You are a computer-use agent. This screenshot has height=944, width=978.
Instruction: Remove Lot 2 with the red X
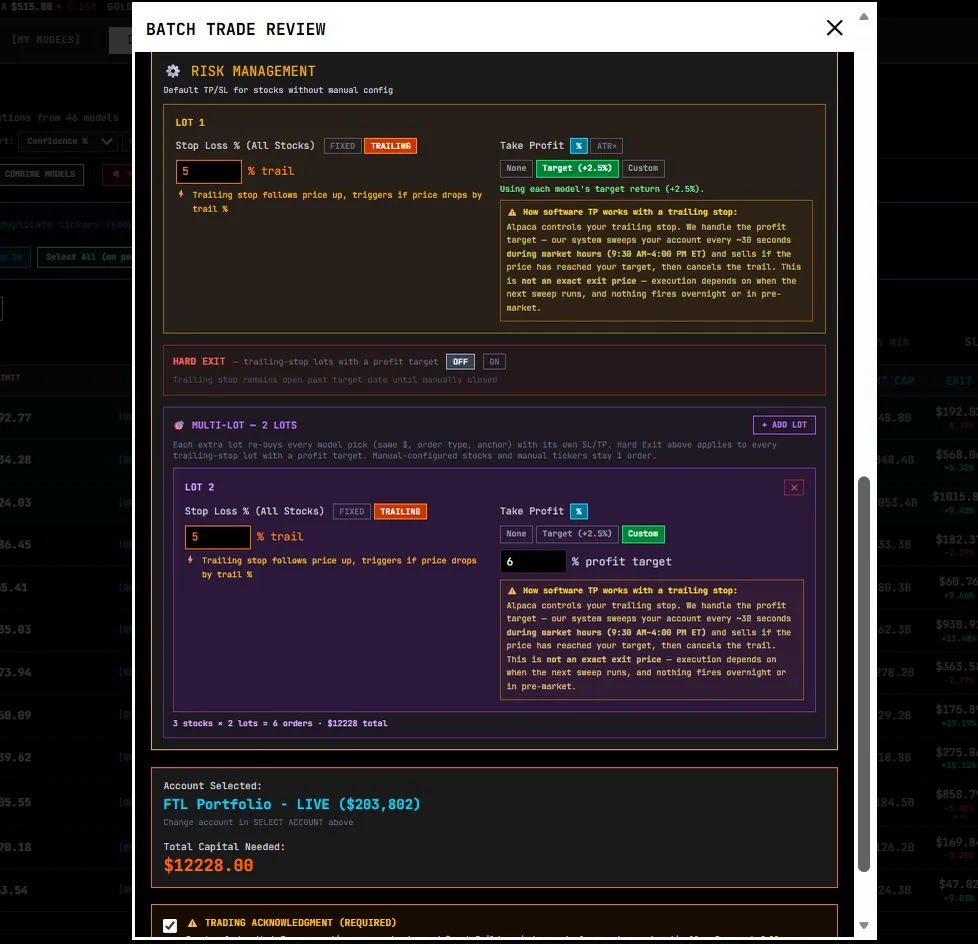click(x=794, y=488)
